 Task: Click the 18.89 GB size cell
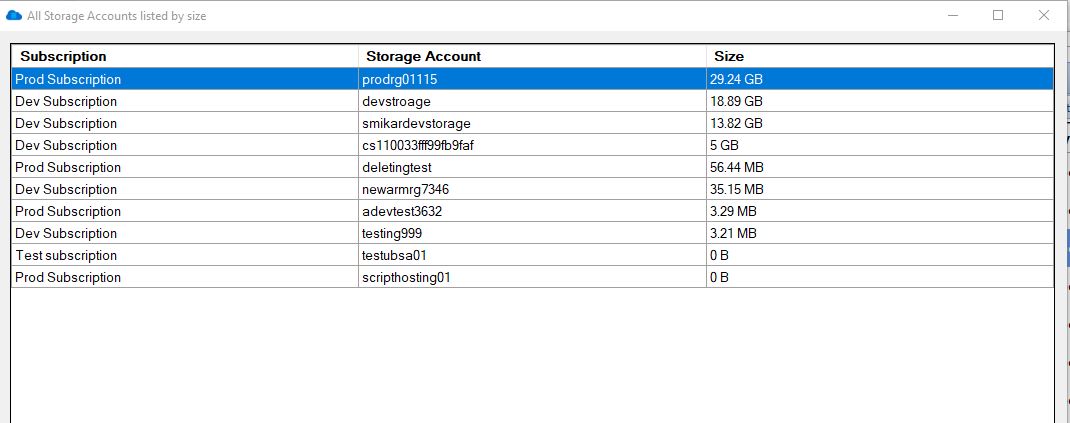[x=880, y=102]
